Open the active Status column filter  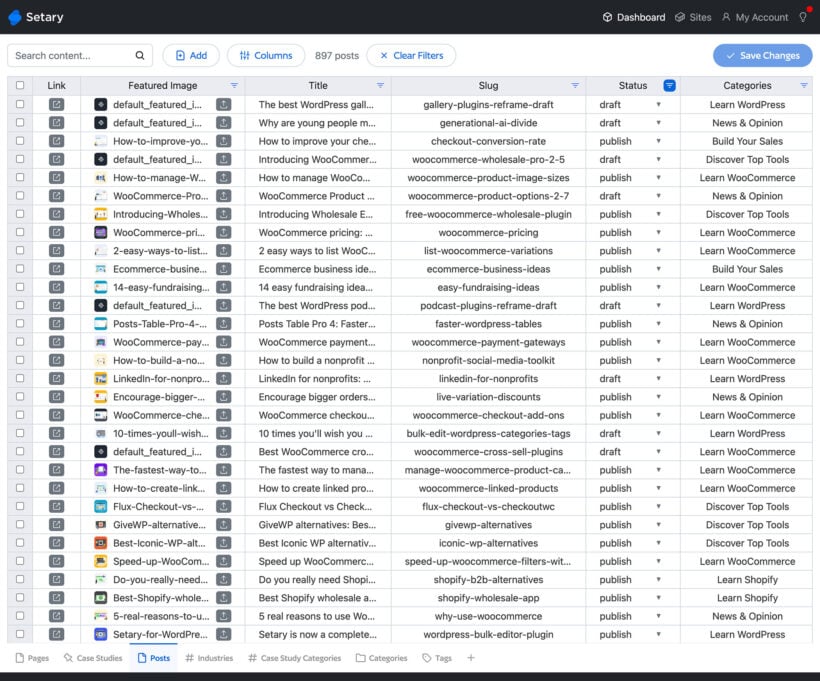[669, 85]
